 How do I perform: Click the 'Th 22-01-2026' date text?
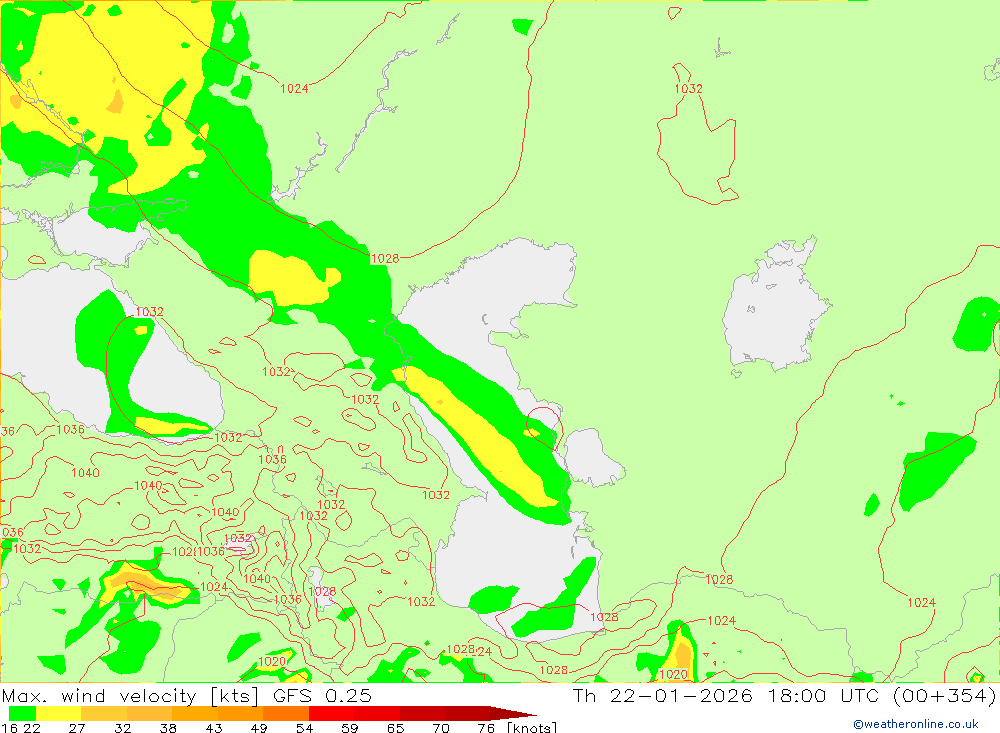pos(663,696)
